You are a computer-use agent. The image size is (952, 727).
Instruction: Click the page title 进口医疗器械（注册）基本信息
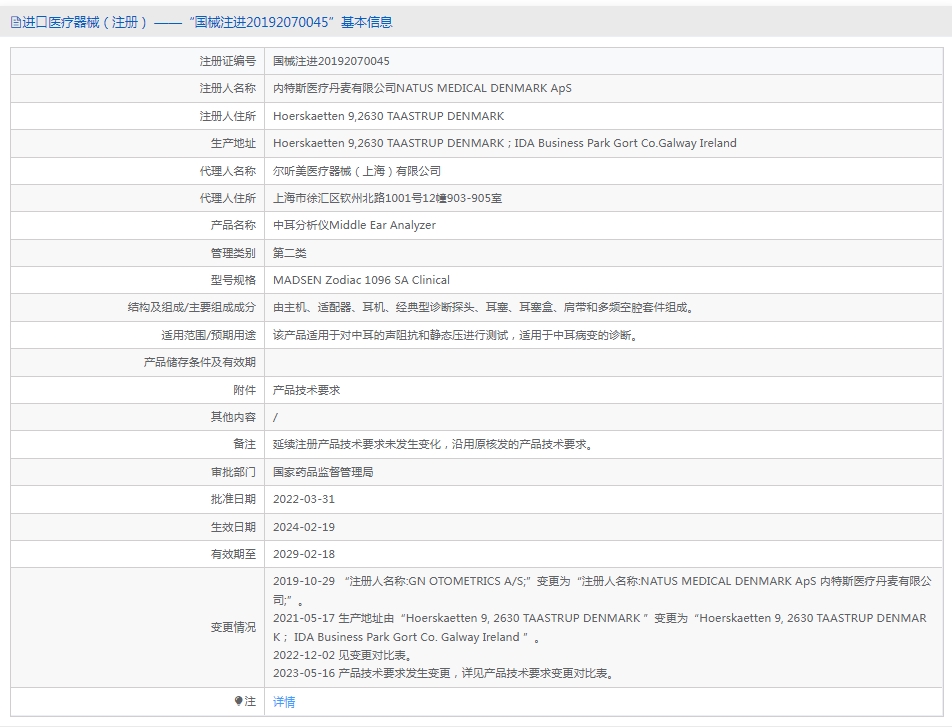point(207,22)
